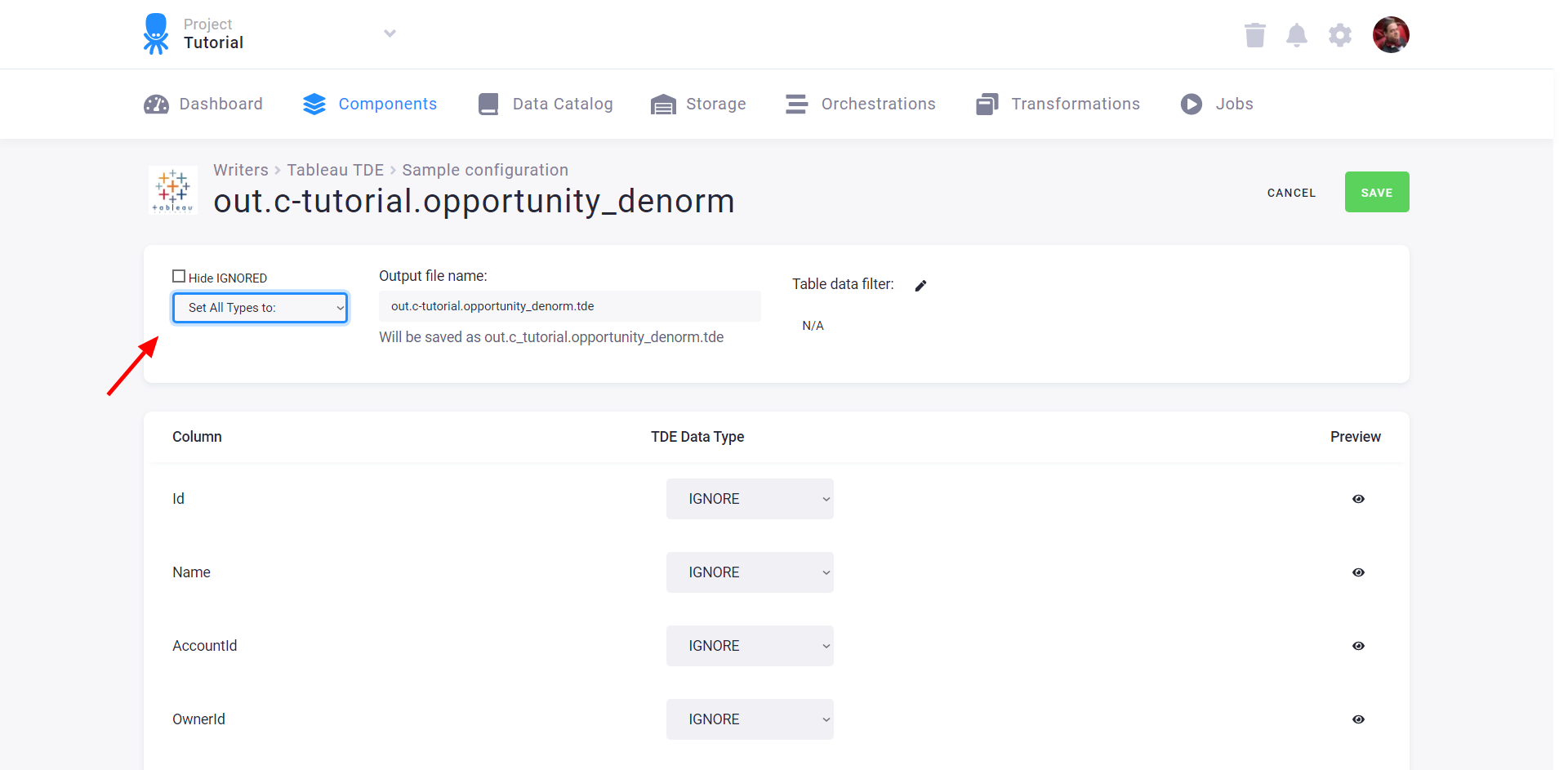The height and width of the screenshot is (770, 1568).
Task: Follow the Sample configuration breadcrumb link
Action: coord(485,170)
